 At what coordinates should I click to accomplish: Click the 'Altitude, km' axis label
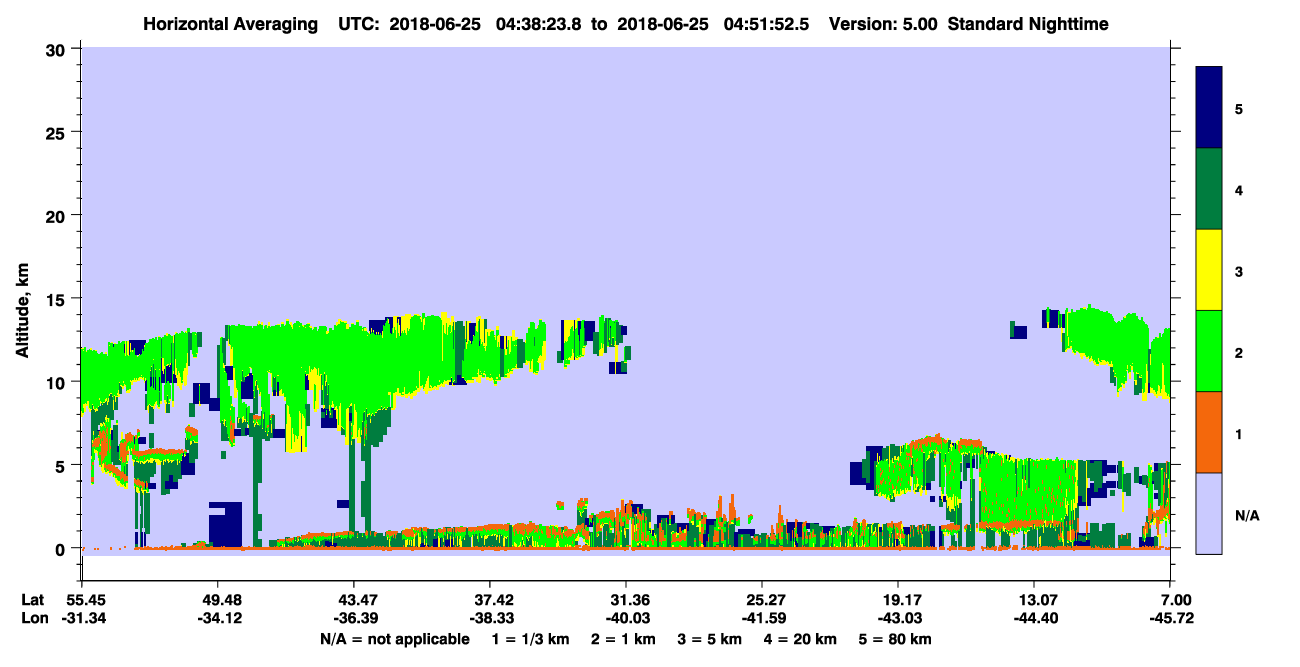tap(22, 310)
